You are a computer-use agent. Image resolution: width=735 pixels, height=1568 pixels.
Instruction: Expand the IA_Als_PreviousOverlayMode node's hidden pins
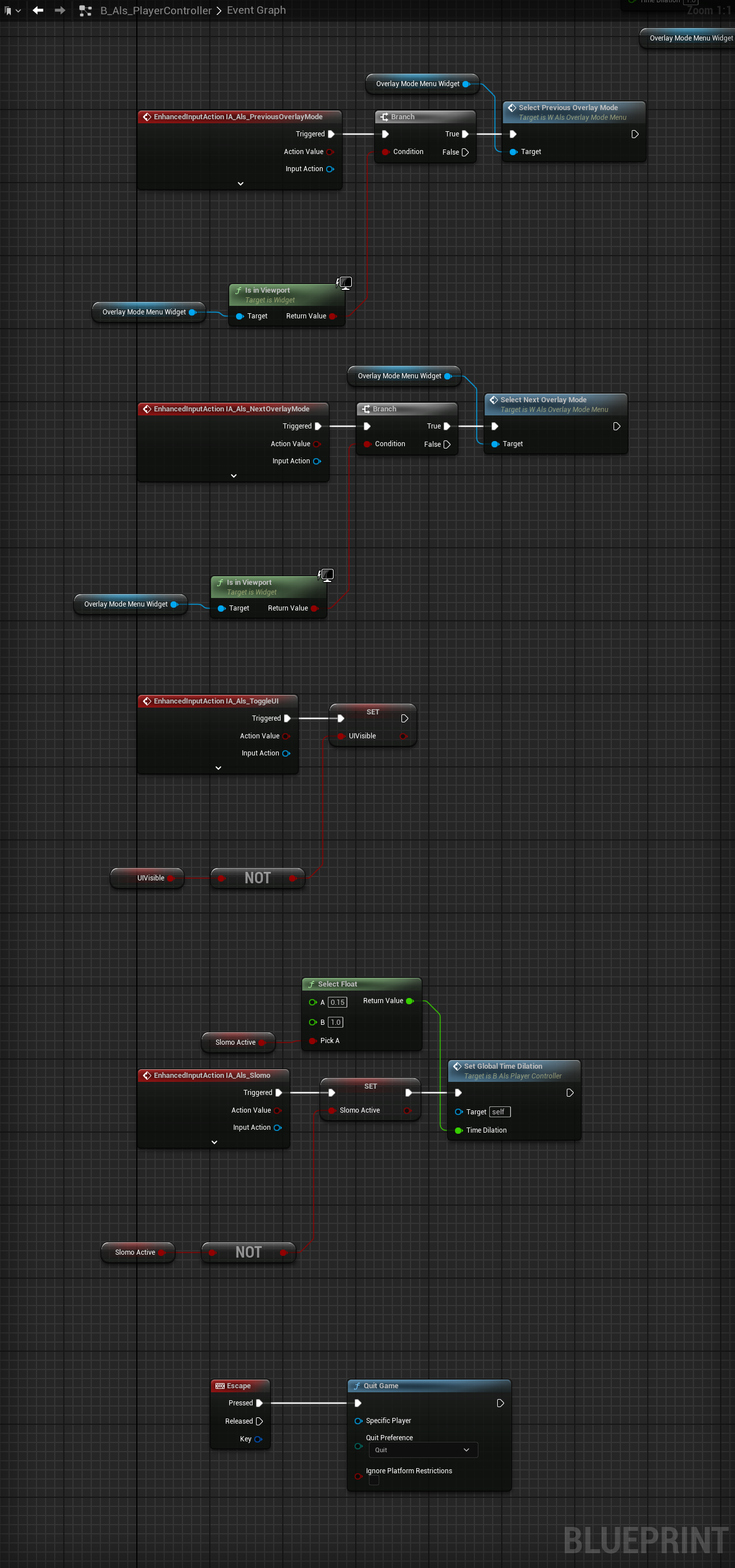click(x=240, y=183)
